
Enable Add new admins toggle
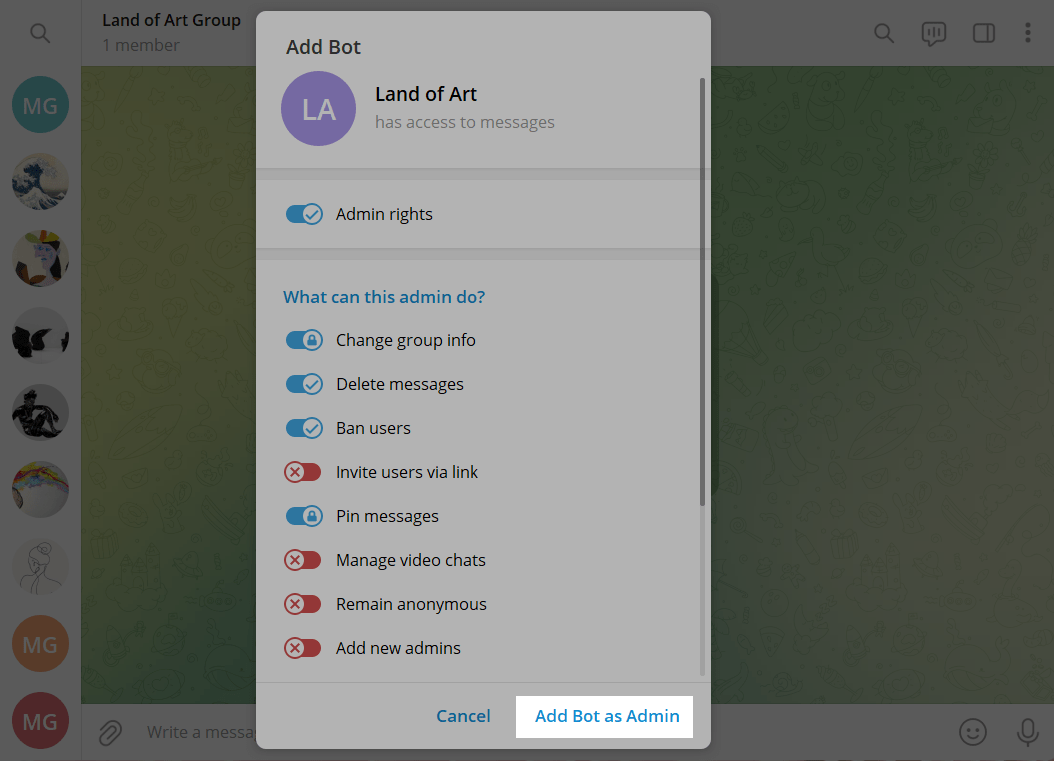303,648
